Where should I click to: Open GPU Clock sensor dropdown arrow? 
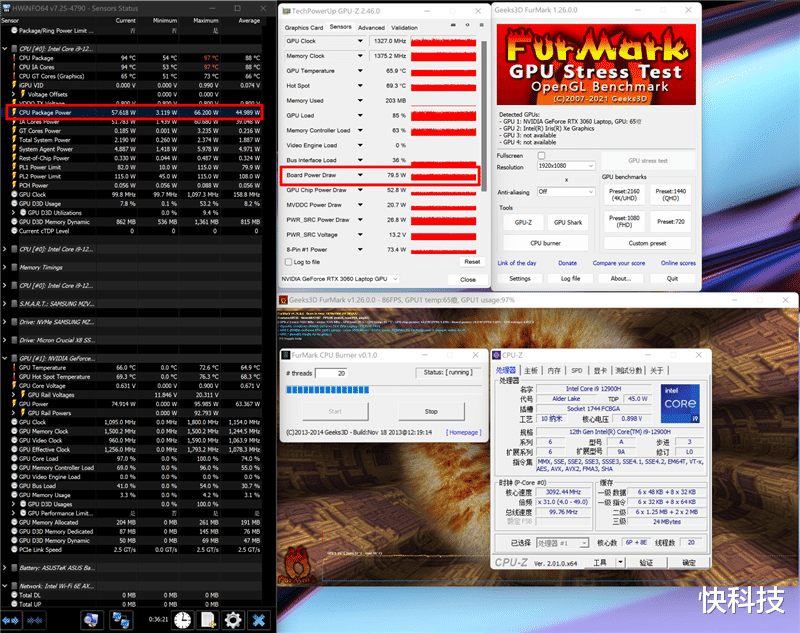(360, 41)
